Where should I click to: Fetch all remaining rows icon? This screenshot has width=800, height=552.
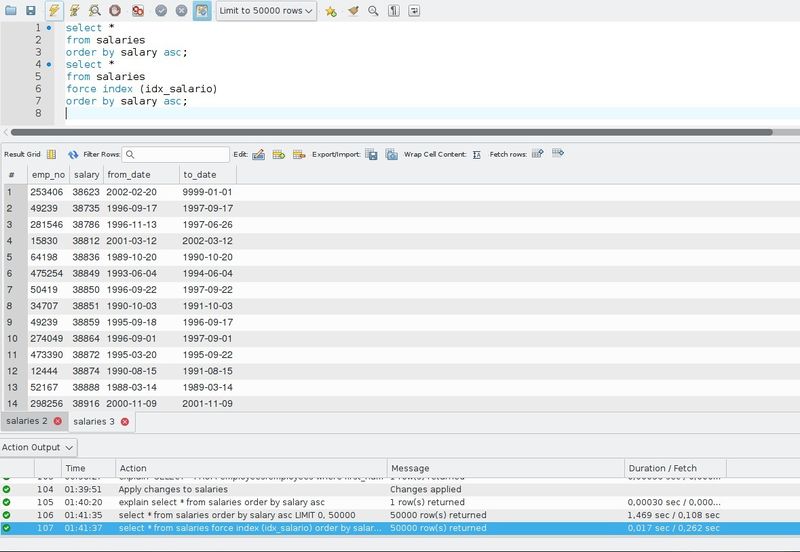558,153
